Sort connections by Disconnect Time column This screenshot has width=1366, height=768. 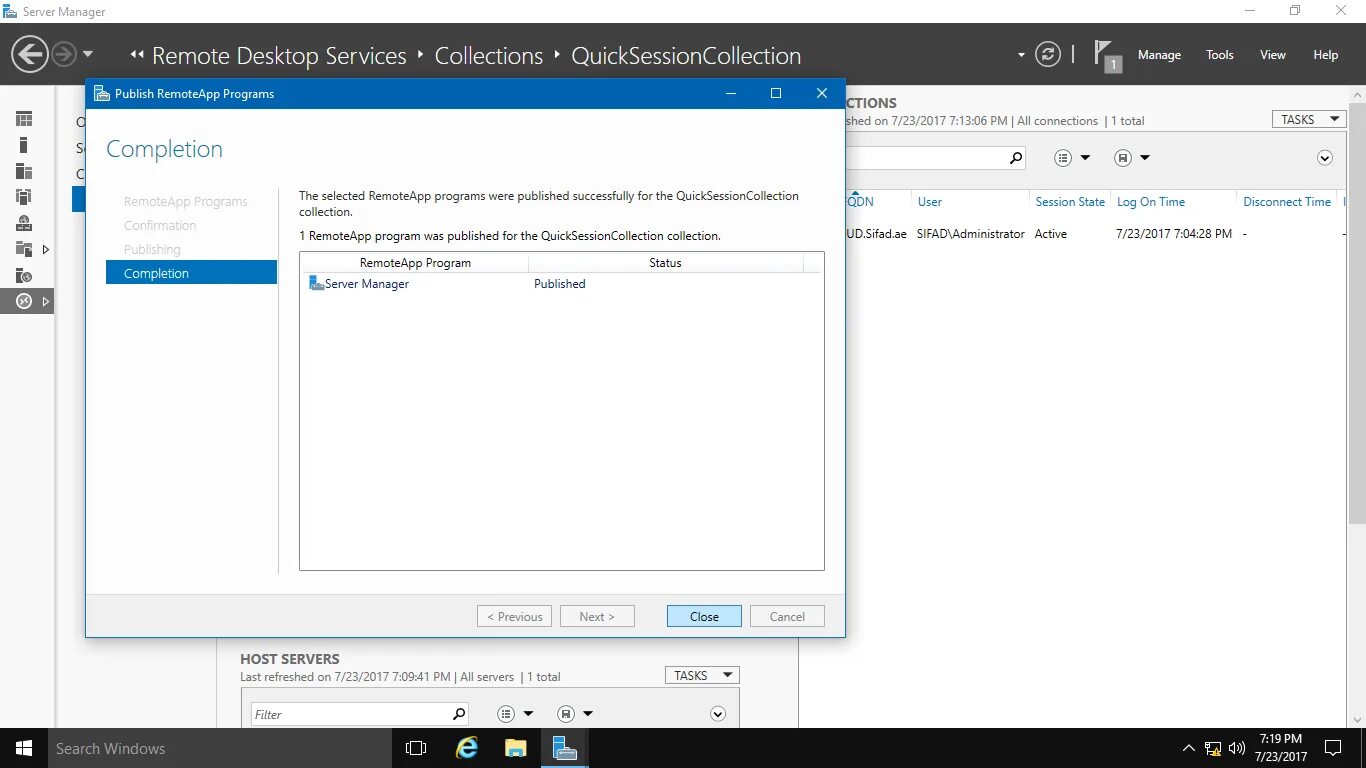pos(1287,202)
